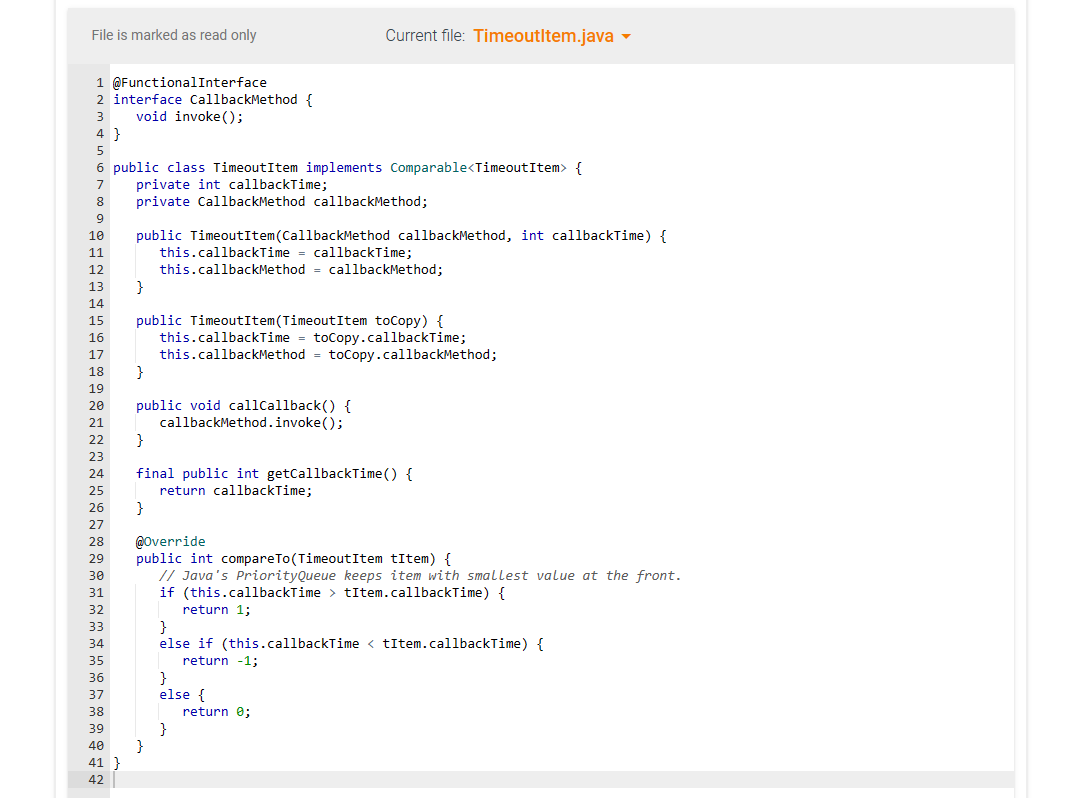1081x798 pixels.
Task: Select line number 6
Action: tap(99, 167)
